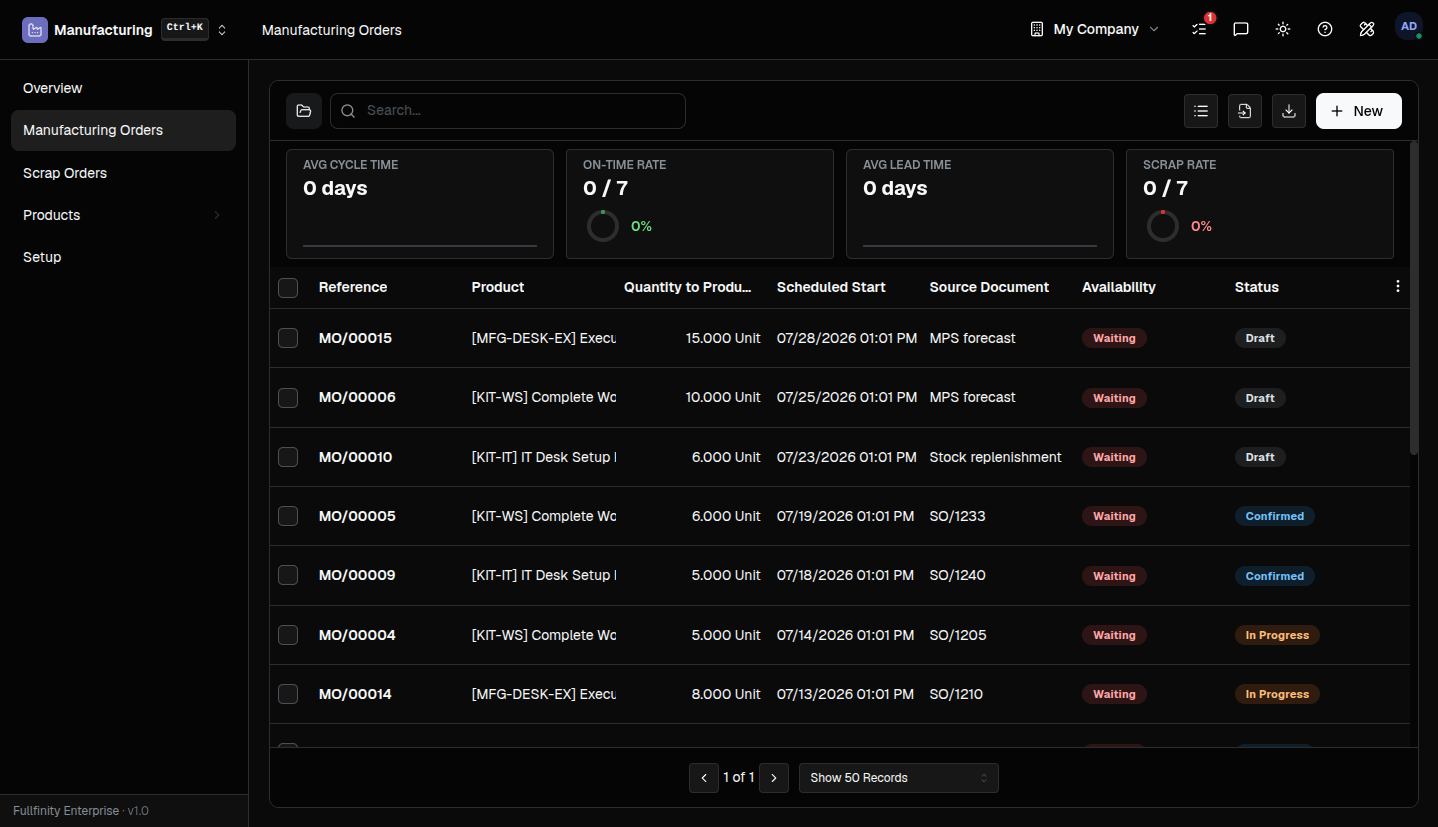
Task: Select the checkbox for MO/00015
Action: pyautogui.click(x=288, y=338)
